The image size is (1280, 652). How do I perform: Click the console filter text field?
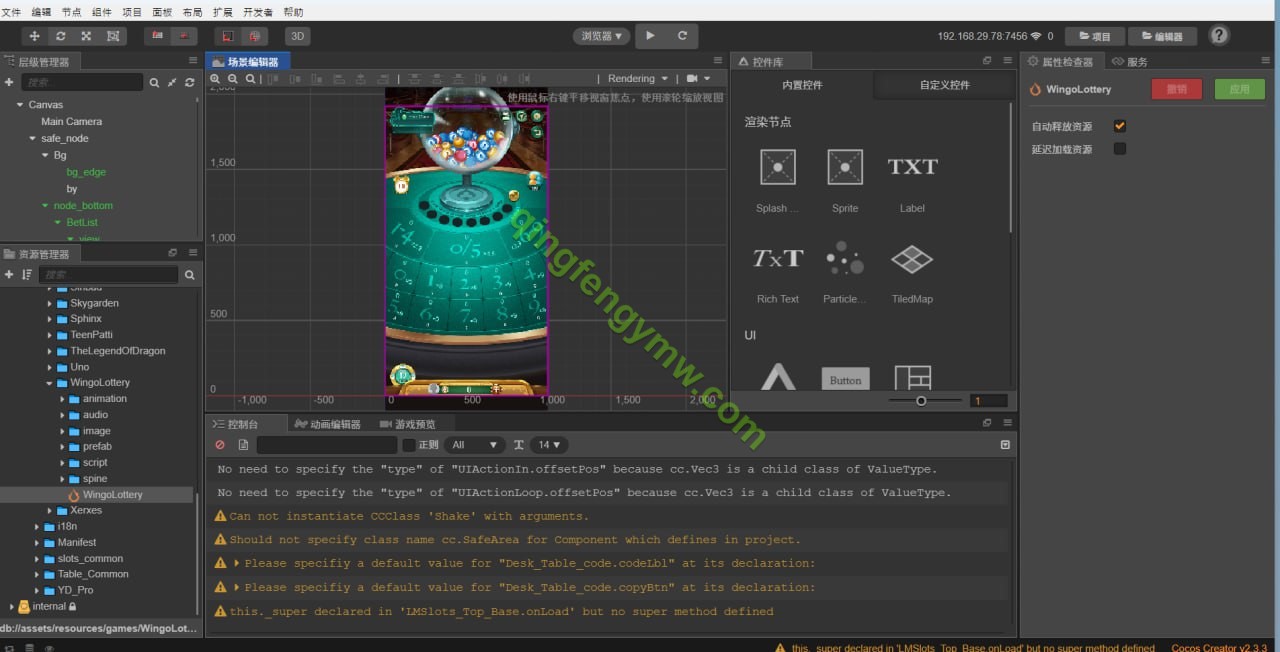pos(327,445)
